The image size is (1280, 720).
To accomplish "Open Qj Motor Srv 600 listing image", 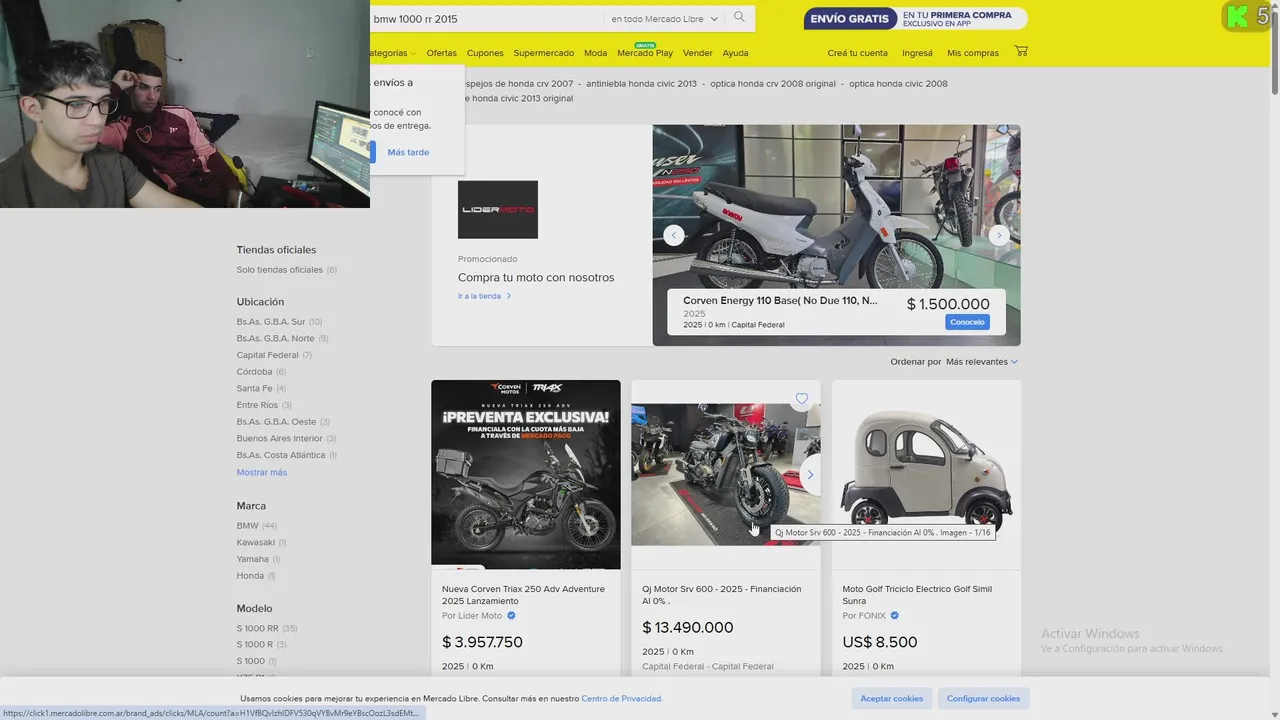I will [x=726, y=475].
